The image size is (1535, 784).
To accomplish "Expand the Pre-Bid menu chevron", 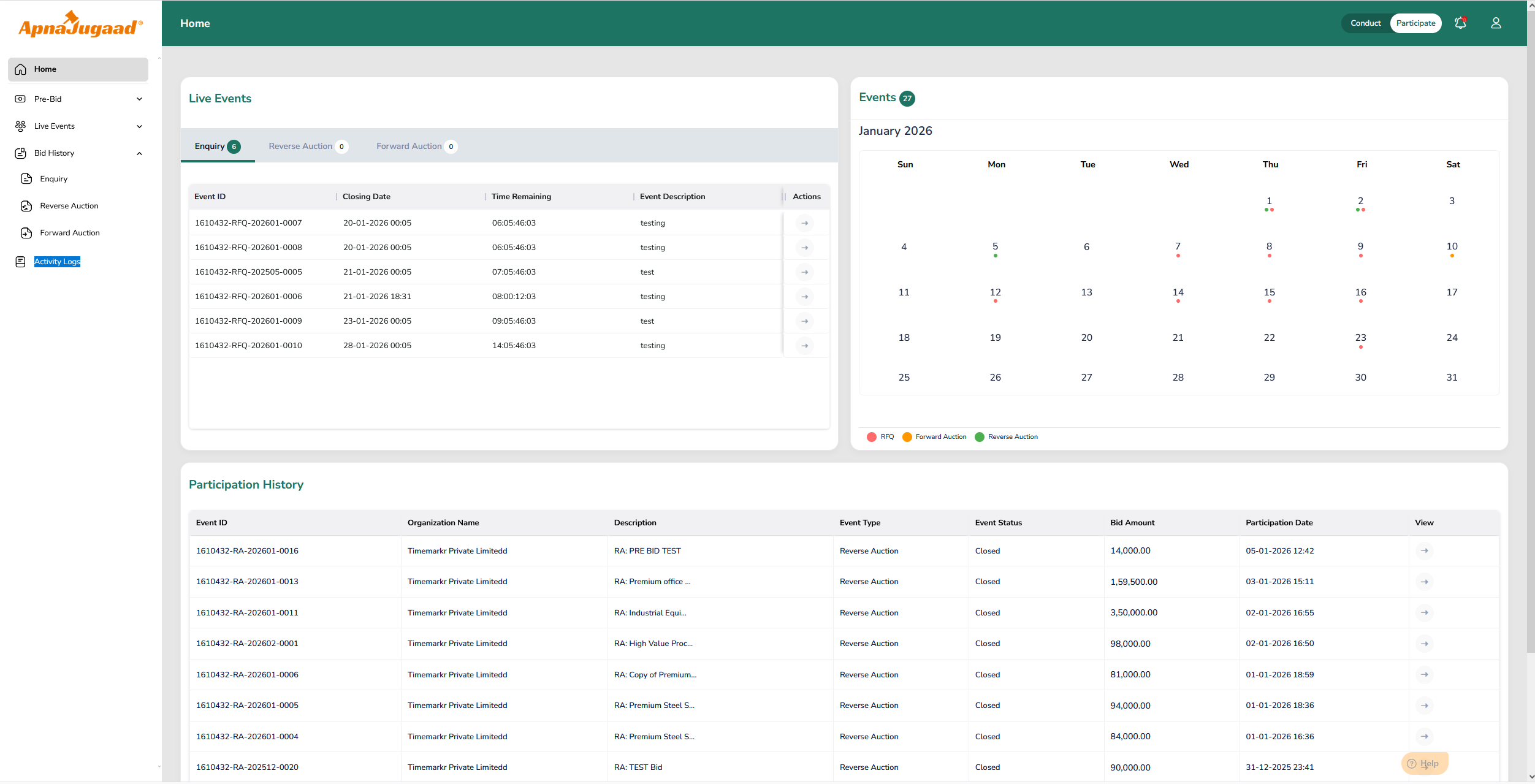I will [139, 99].
